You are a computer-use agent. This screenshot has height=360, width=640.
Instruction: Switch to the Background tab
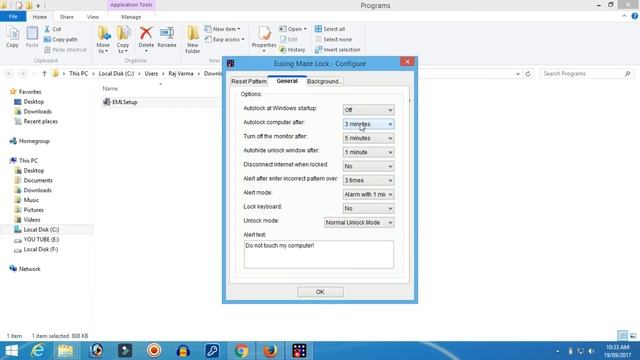click(324, 82)
